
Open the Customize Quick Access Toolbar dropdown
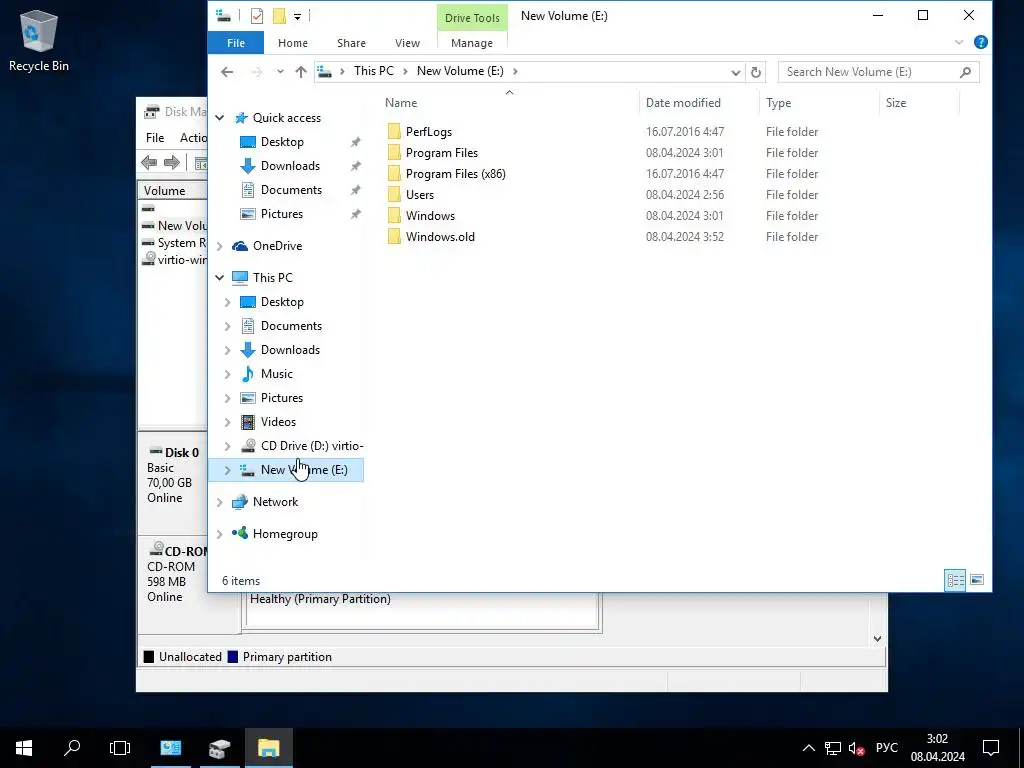click(297, 16)
